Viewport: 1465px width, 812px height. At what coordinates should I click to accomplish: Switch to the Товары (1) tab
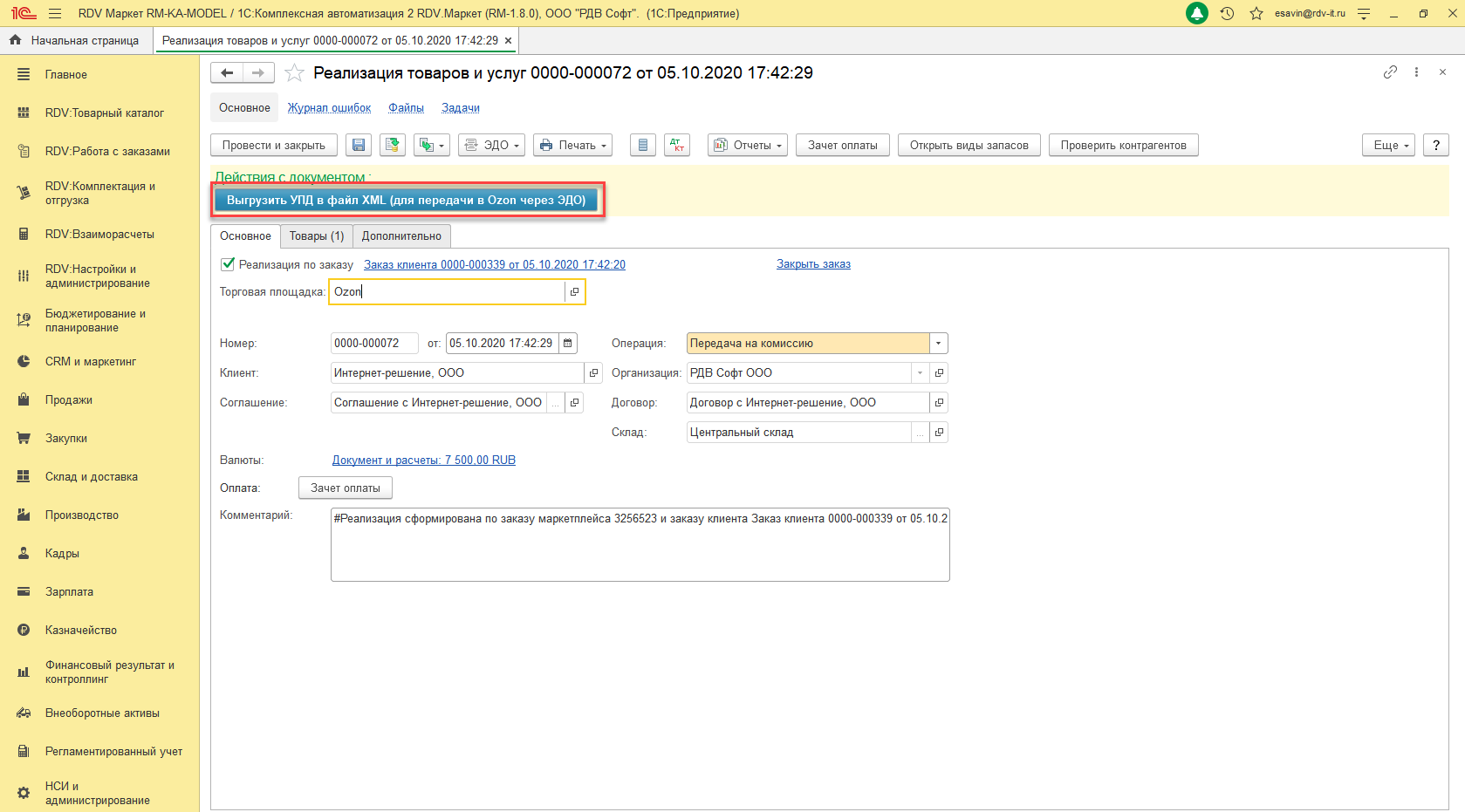point(317,236)
